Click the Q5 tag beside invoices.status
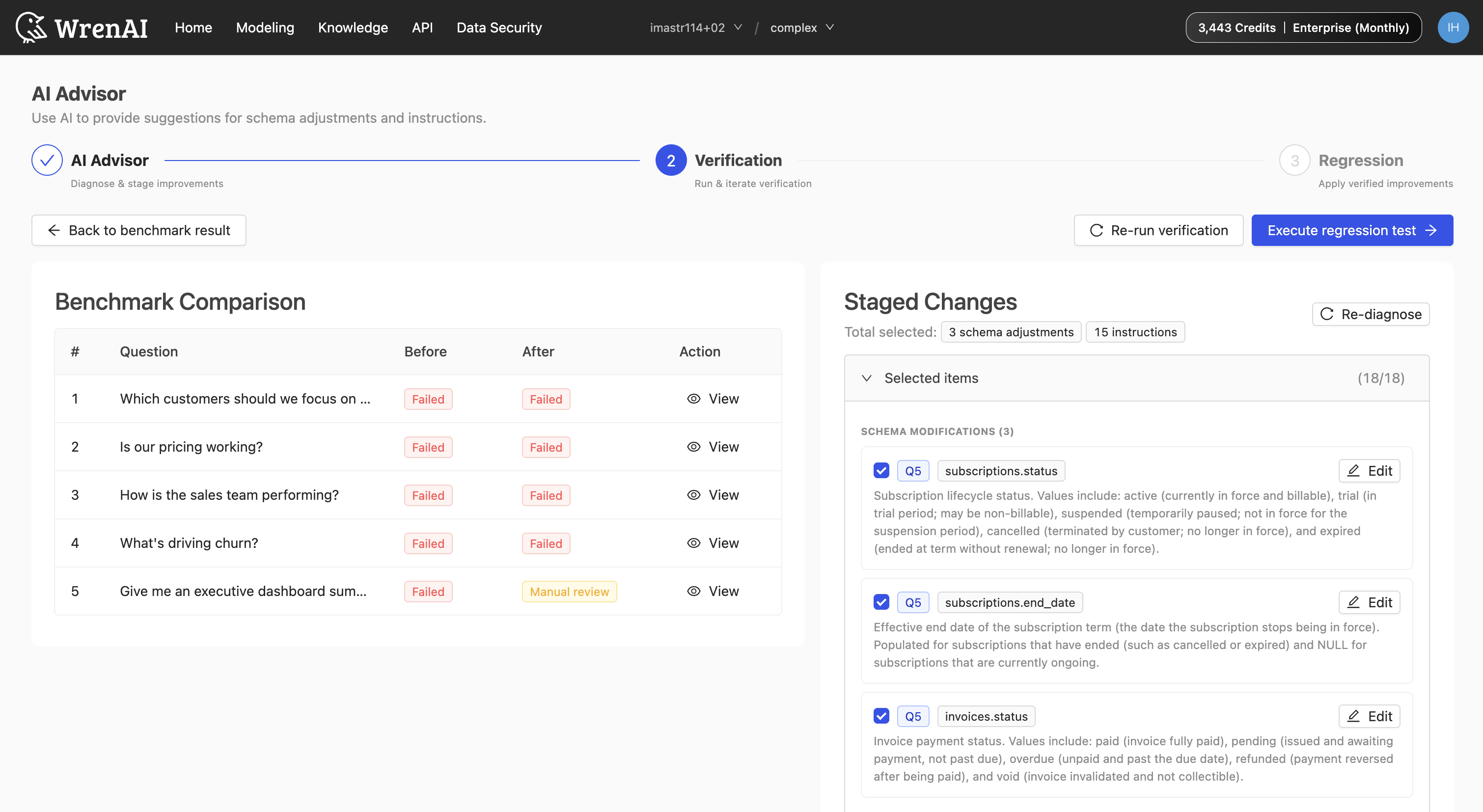The image size is (1483, 812). click(x=913, y=716)
